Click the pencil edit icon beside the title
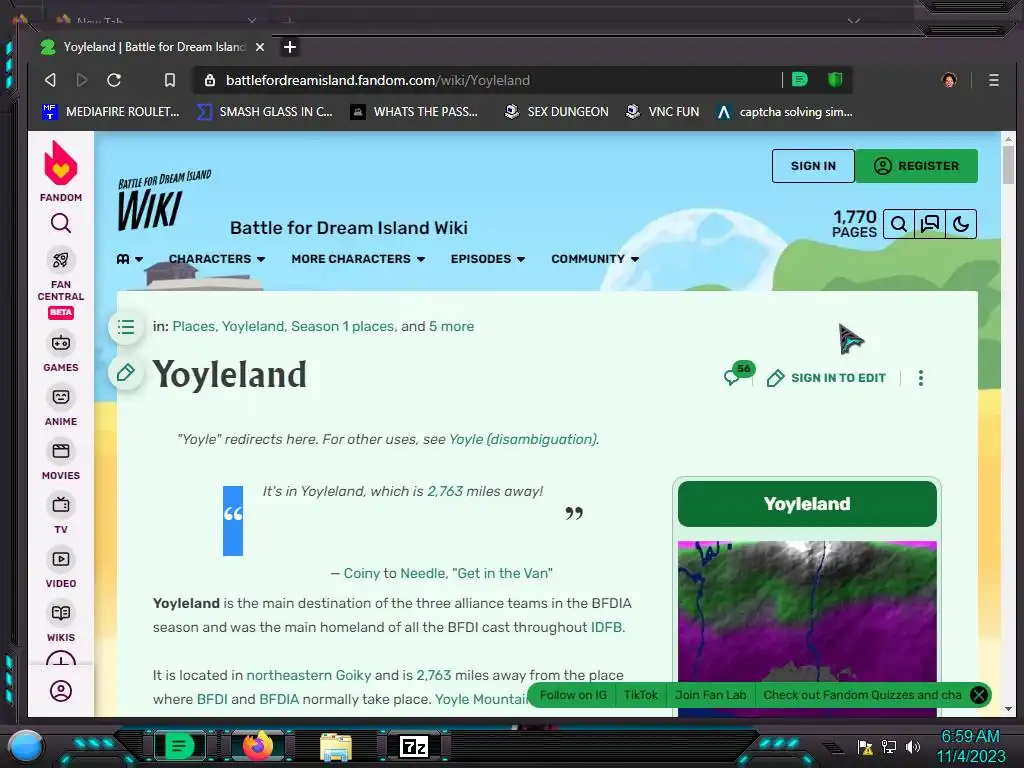 click(x=126, y=373)
